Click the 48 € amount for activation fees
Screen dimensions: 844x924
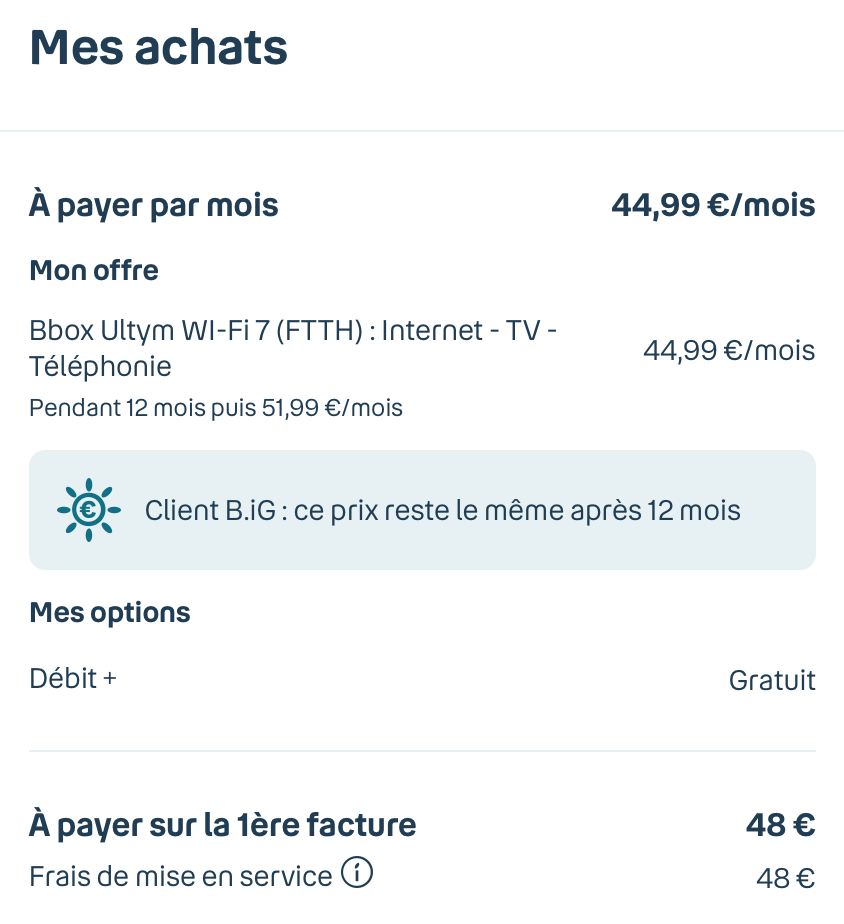[x=785, y=879]
